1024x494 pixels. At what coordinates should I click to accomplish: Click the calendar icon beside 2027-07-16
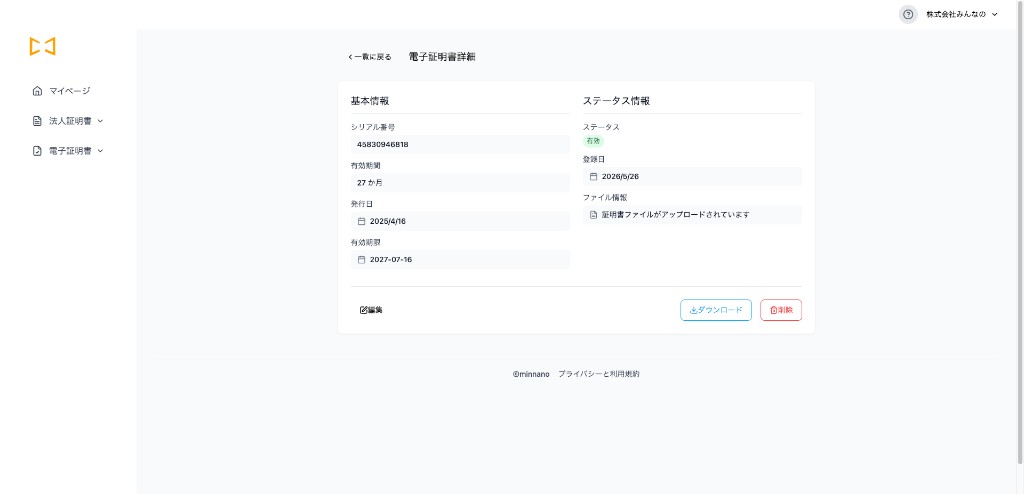pyautogui.click(x=361, y=259)
